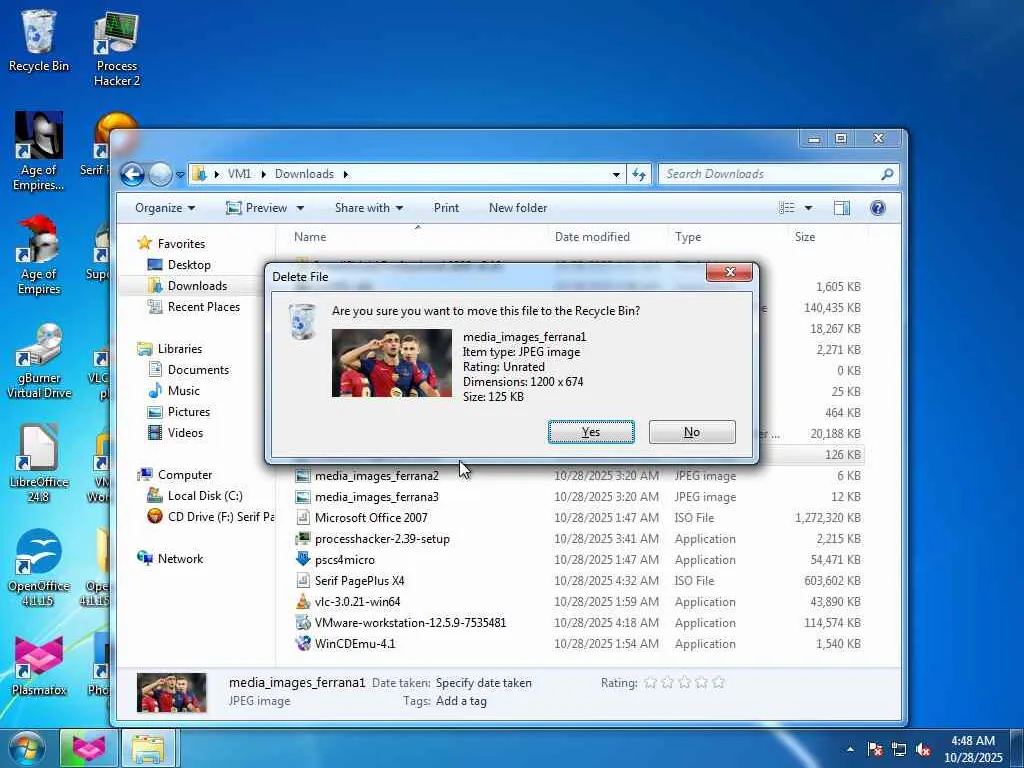Select Local Disk (C:) in navigation pane
The image size is (1024, 768).
click(x=195, y=496)
